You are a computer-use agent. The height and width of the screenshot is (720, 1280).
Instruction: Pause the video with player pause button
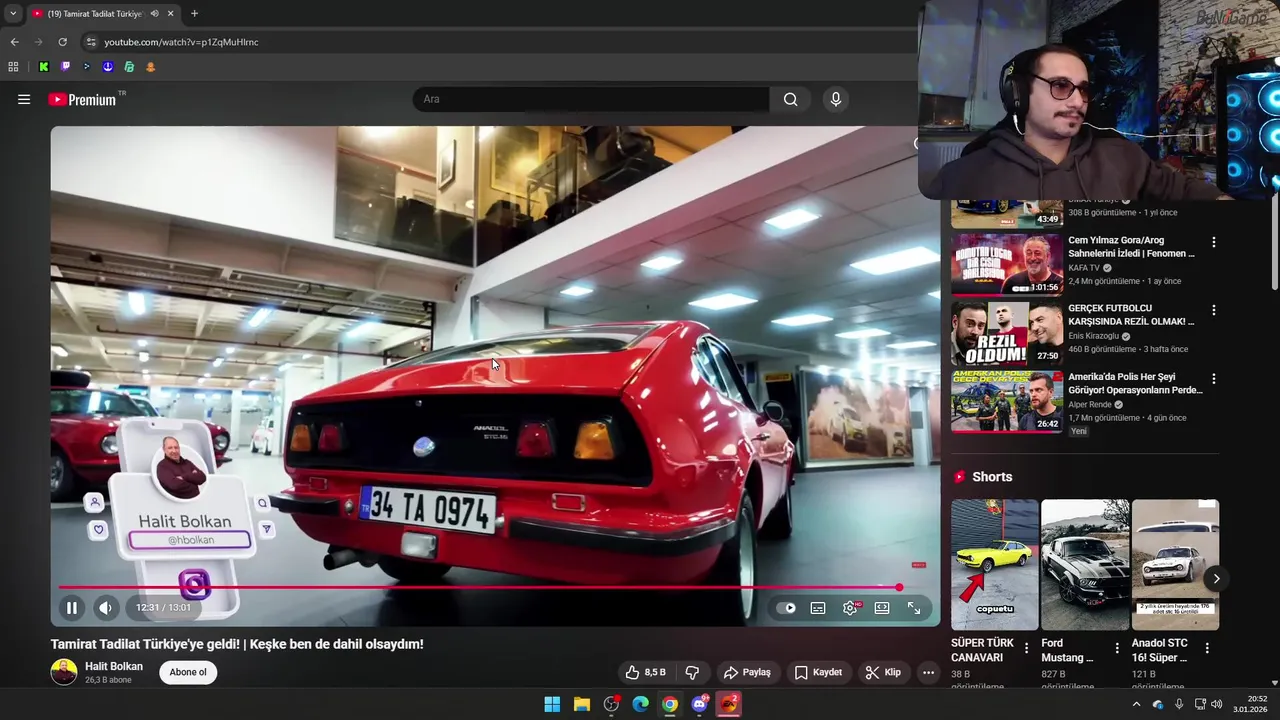coord(72,607)
